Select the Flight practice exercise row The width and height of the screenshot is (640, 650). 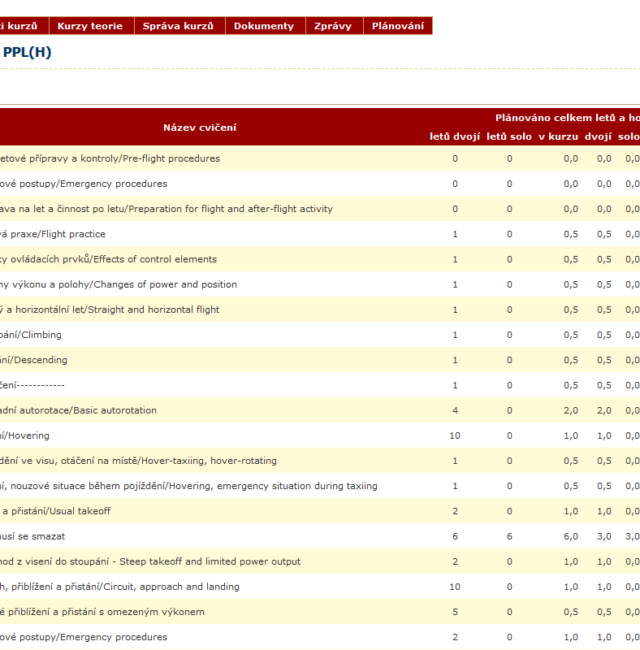[x=320, y=234]
